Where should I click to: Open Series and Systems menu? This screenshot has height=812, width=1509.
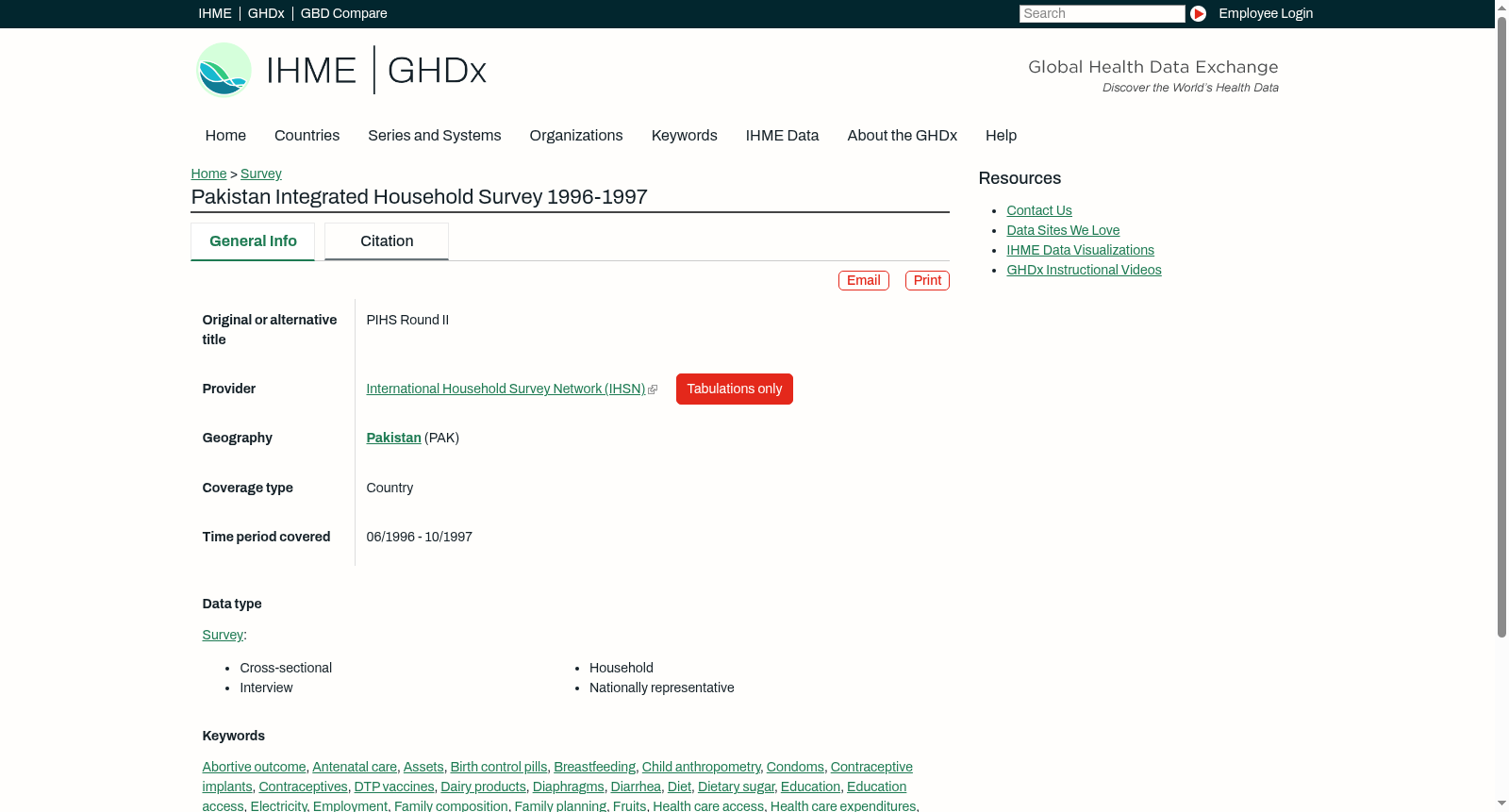pyautogui.click(x=434, y=136)
